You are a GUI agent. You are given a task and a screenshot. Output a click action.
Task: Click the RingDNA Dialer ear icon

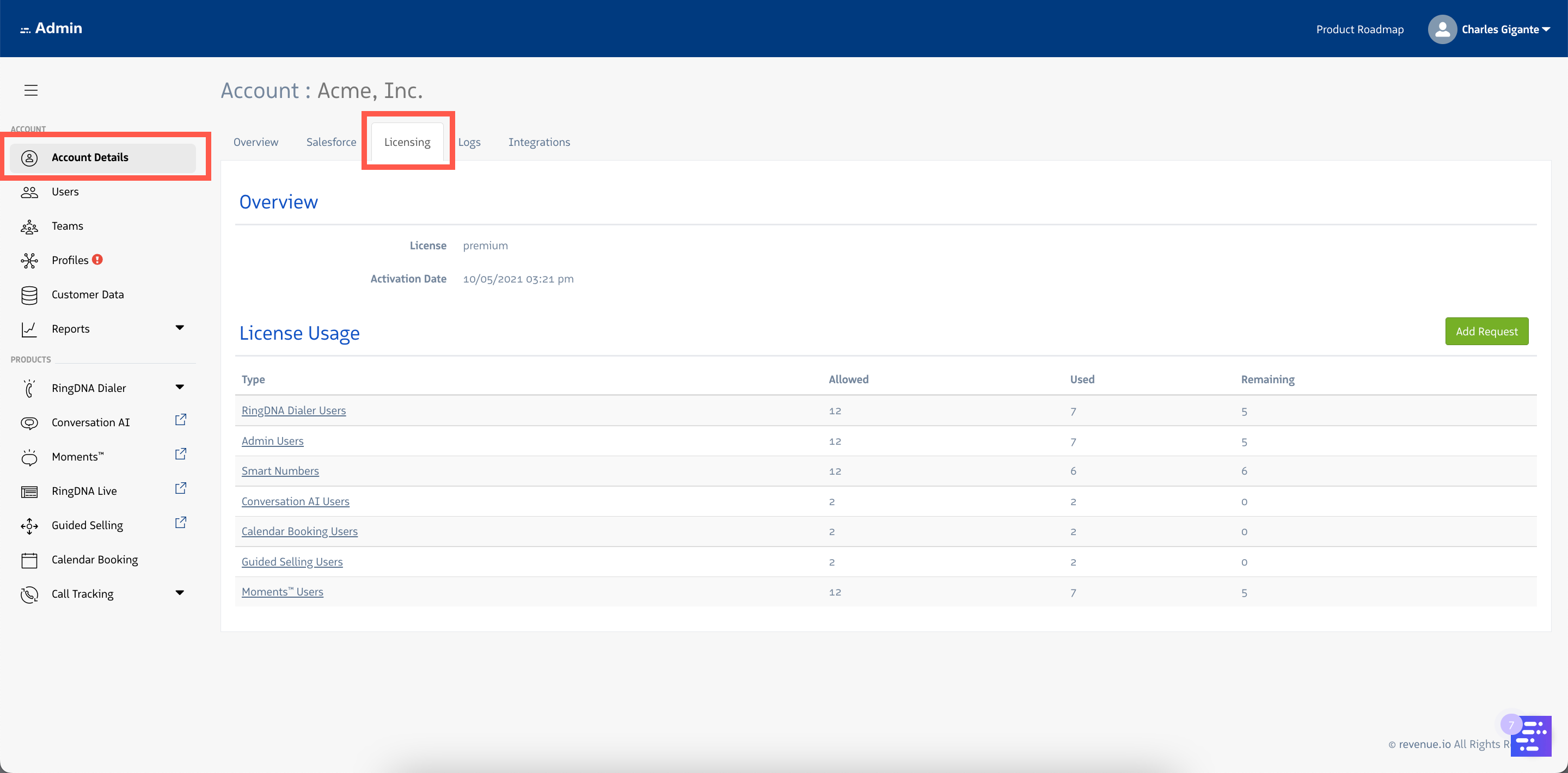[x=29, y=388]
